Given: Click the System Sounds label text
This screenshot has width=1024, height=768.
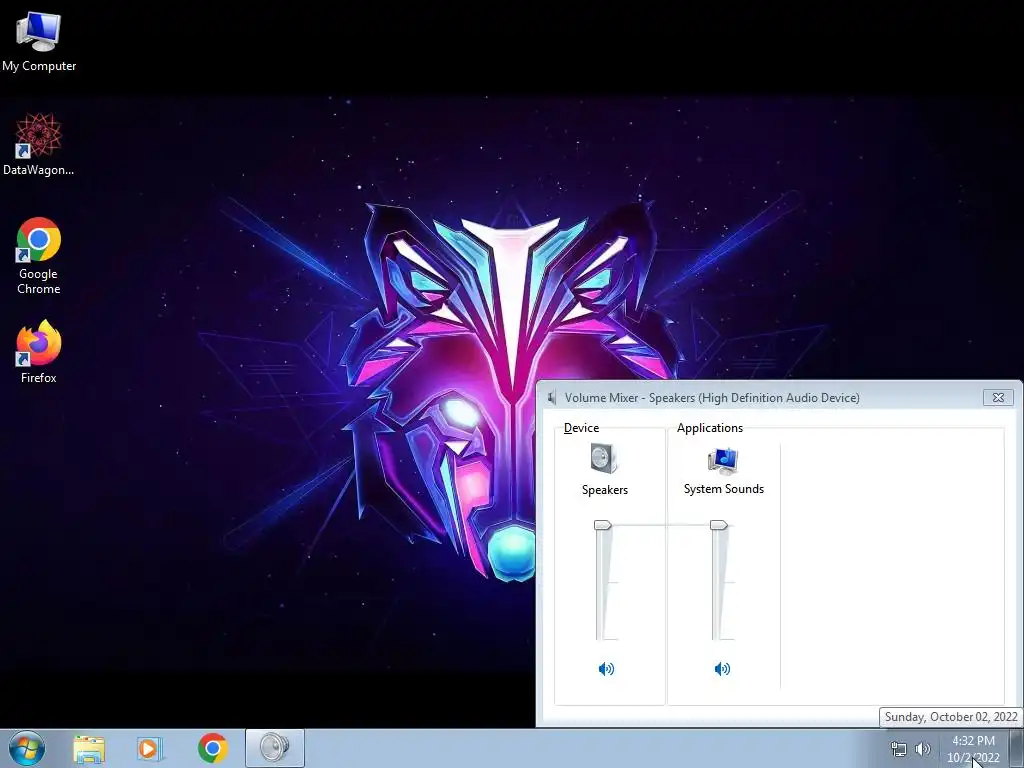Looking at the screenshot, I should point(724,488).
